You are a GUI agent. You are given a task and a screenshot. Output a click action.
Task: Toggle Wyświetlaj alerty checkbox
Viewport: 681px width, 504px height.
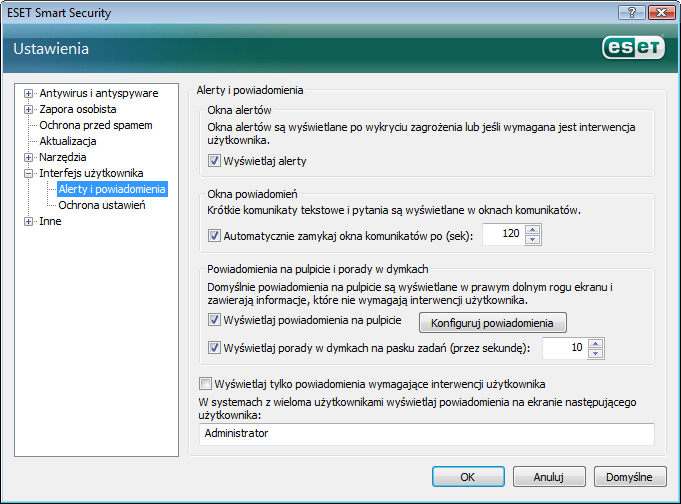tap(214, 161)
